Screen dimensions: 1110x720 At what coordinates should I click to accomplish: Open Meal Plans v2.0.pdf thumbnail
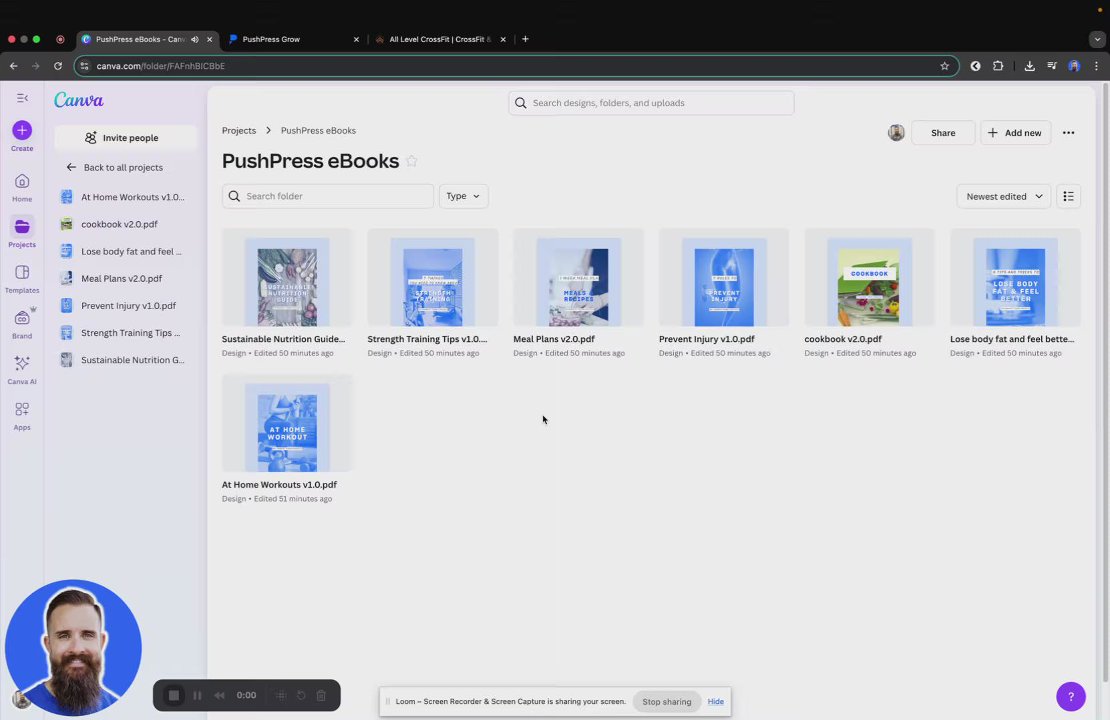[578, 278]
